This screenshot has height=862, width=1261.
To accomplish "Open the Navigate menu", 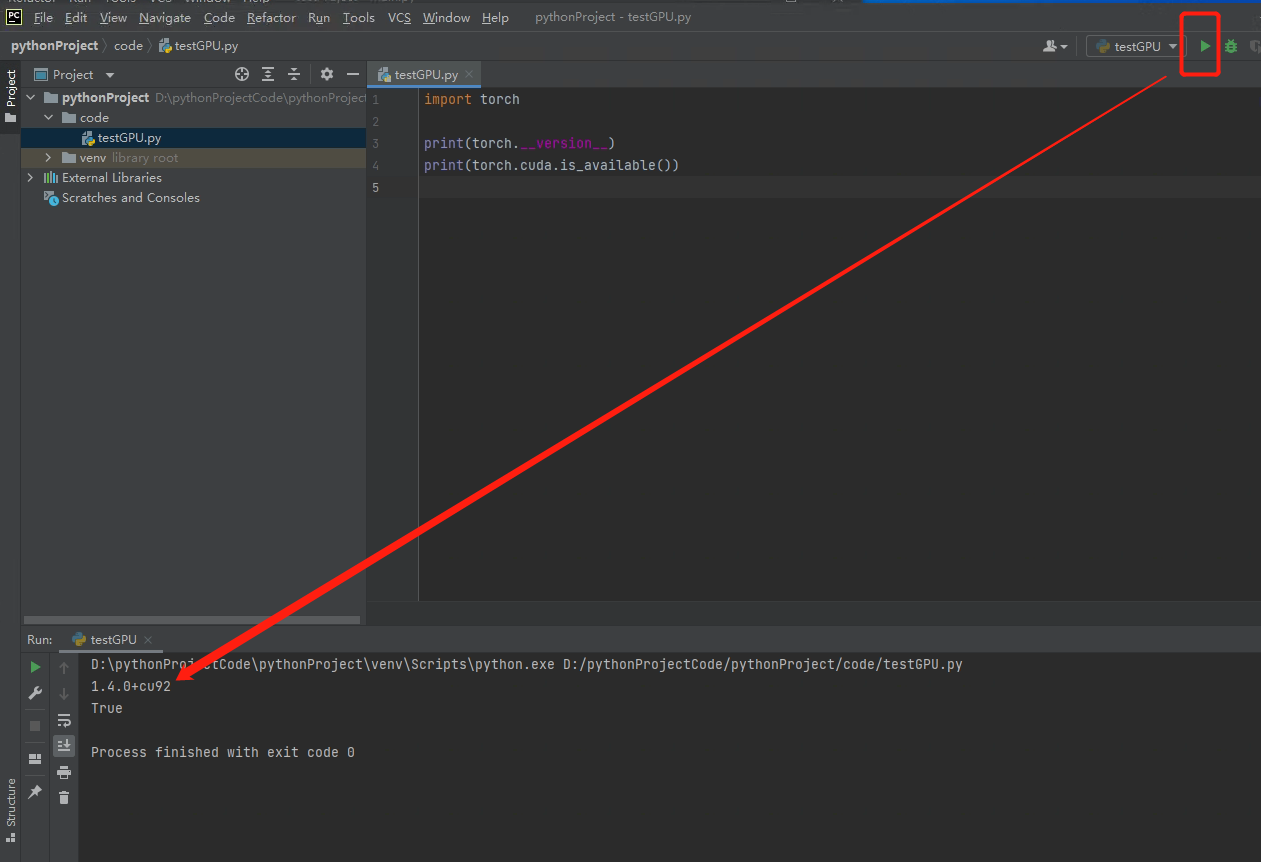I will click(x=165, y=17).
